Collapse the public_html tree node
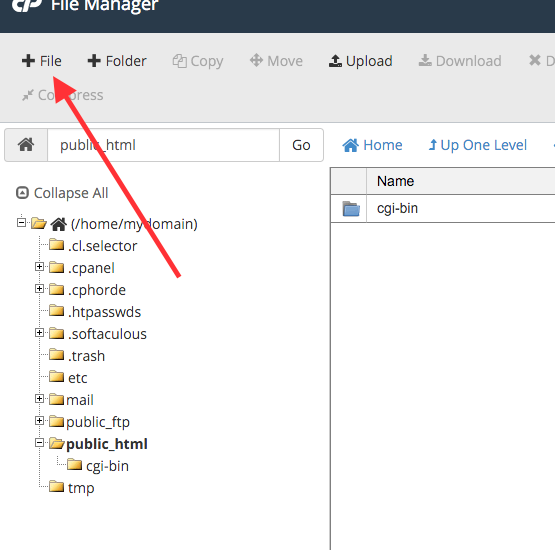This screenshot has width=555, height=550. [x=39, y=443]
